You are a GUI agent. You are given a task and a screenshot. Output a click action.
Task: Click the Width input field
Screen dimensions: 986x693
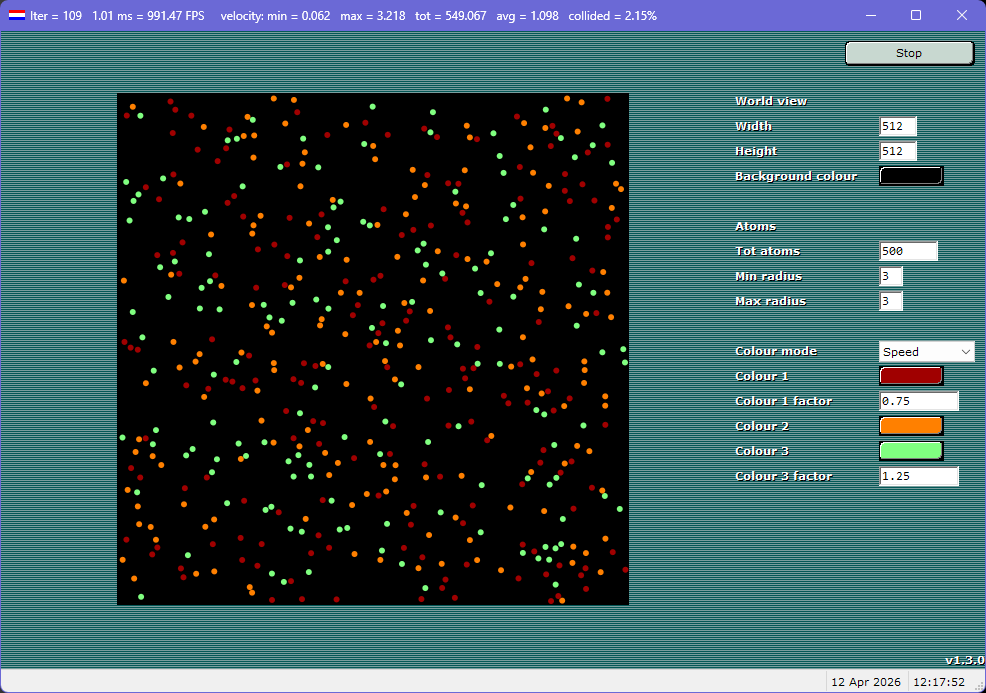[x=897, y=127]
